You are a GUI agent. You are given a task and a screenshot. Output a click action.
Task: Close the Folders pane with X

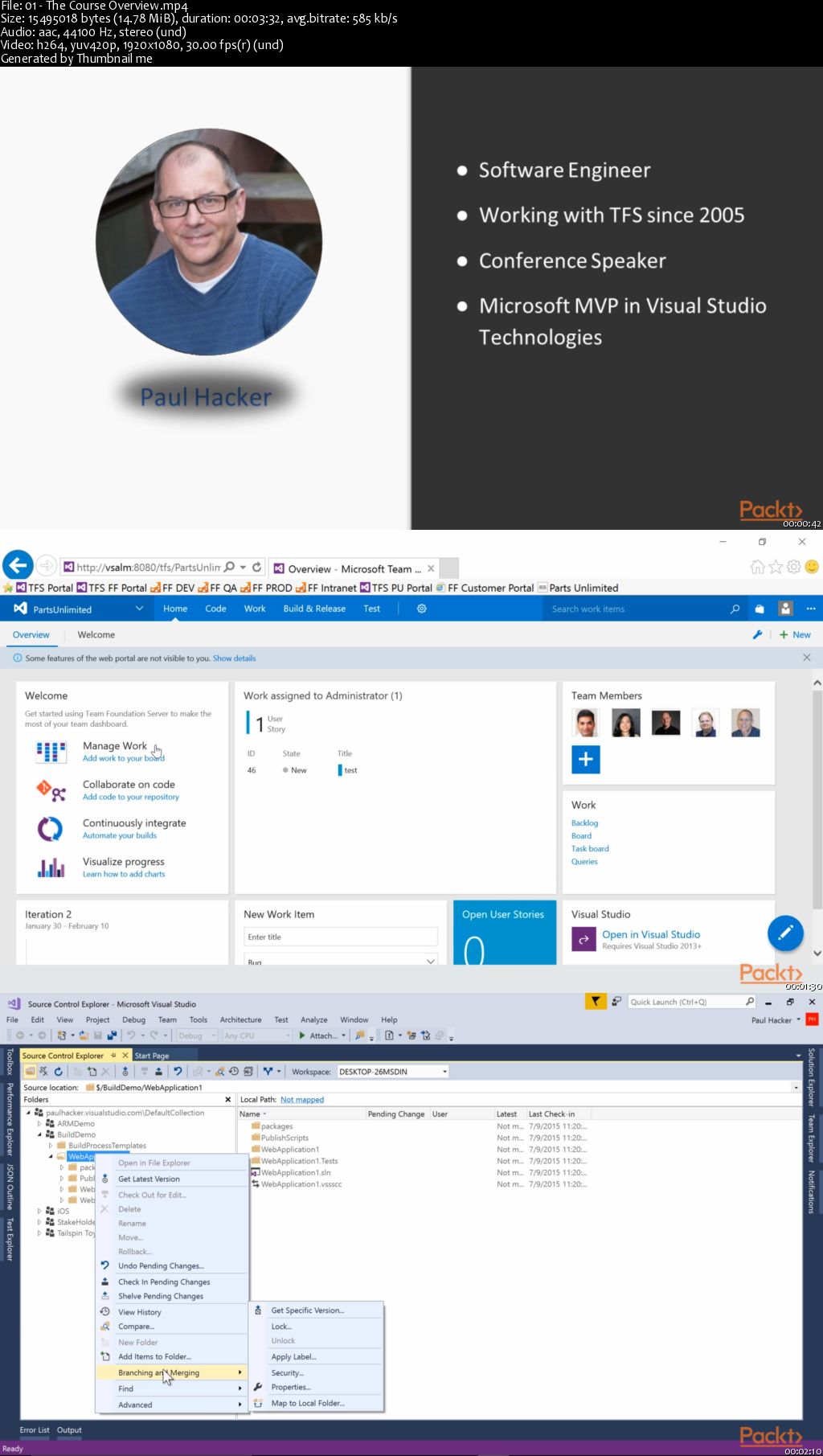click(227, 1099)
